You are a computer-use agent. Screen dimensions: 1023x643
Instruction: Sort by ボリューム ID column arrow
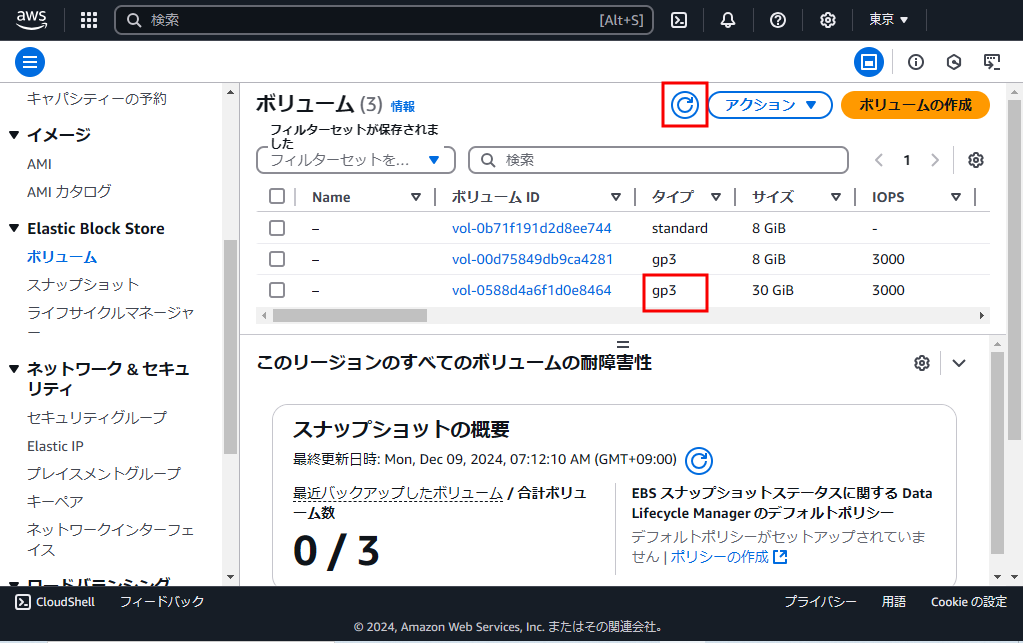click(x=615, y=197)
